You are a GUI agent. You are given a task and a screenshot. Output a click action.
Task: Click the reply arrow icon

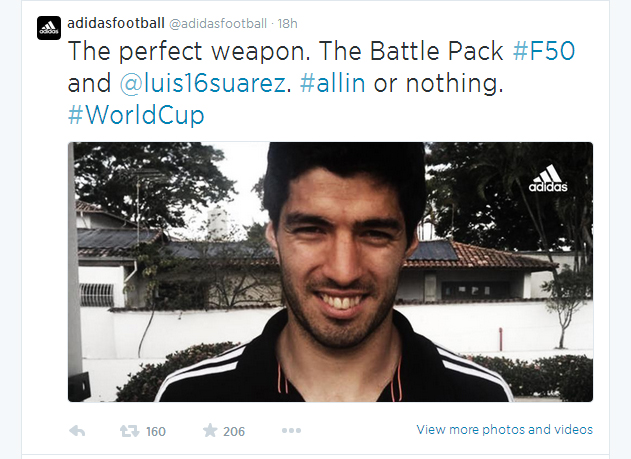point(77,431)
